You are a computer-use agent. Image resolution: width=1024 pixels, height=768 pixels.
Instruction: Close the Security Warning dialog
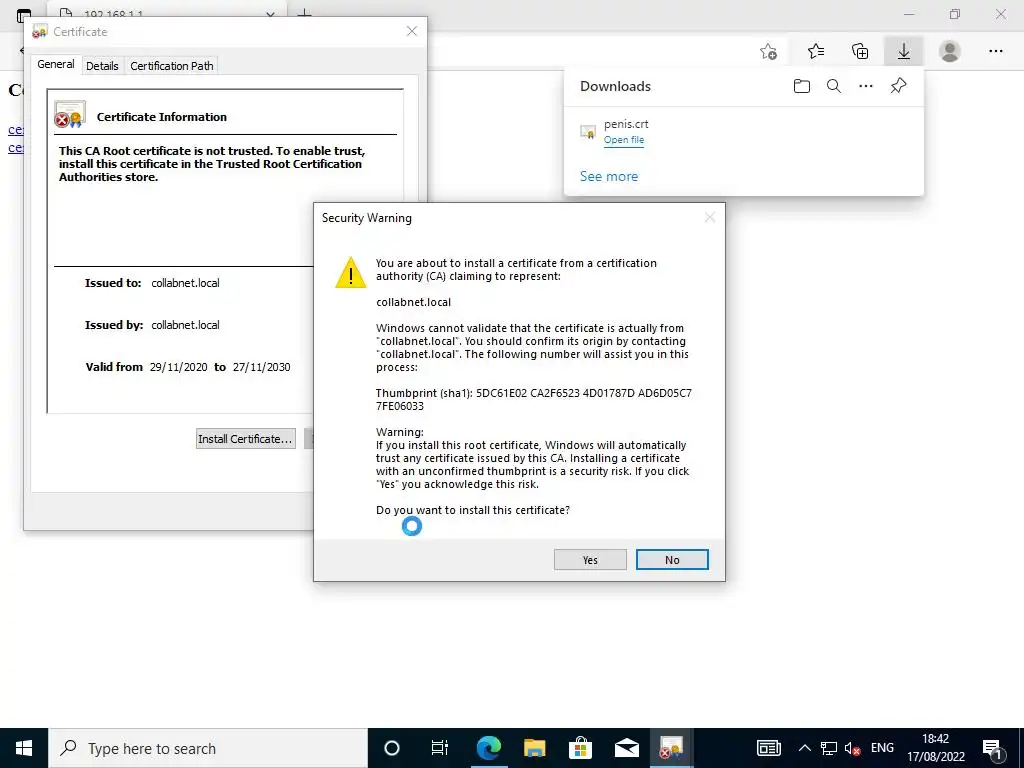pyautogui.click(x=710, y=217)
